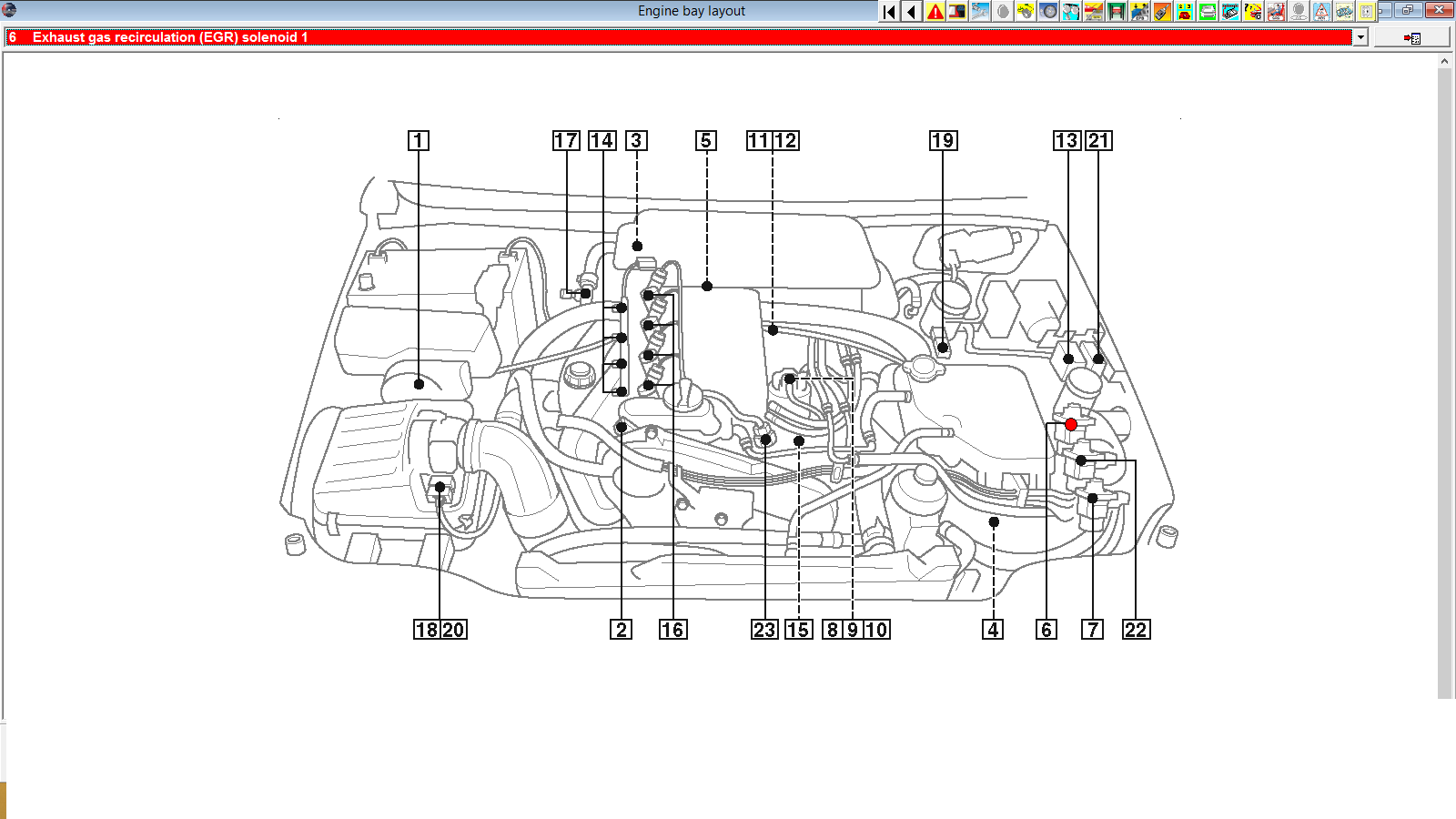Select component label 8 in diagram
This screenshot has height=819, width=1456.
(832, 630)
